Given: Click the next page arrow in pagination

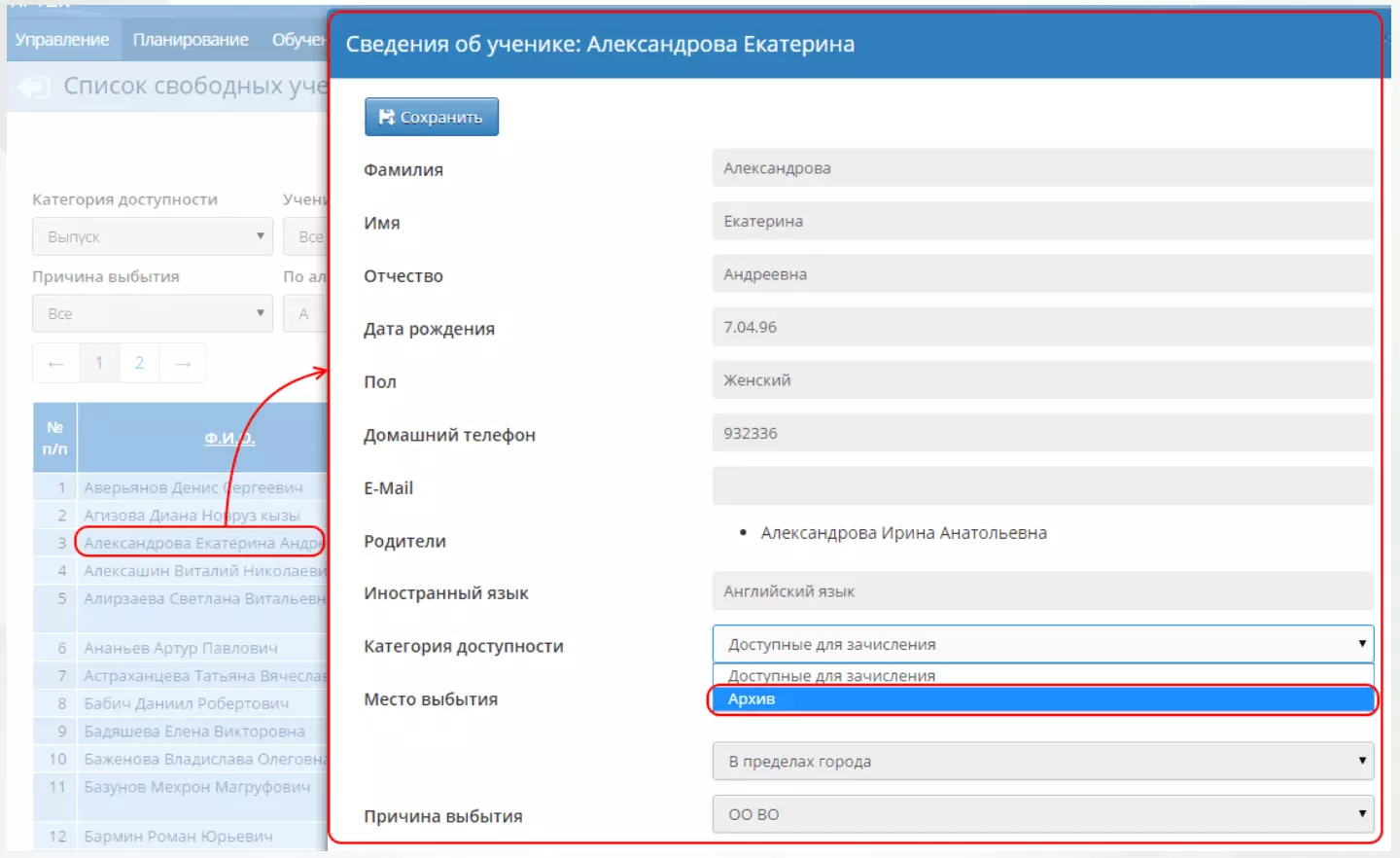Looking at the screenshot, I should click(x=183, y=363).
